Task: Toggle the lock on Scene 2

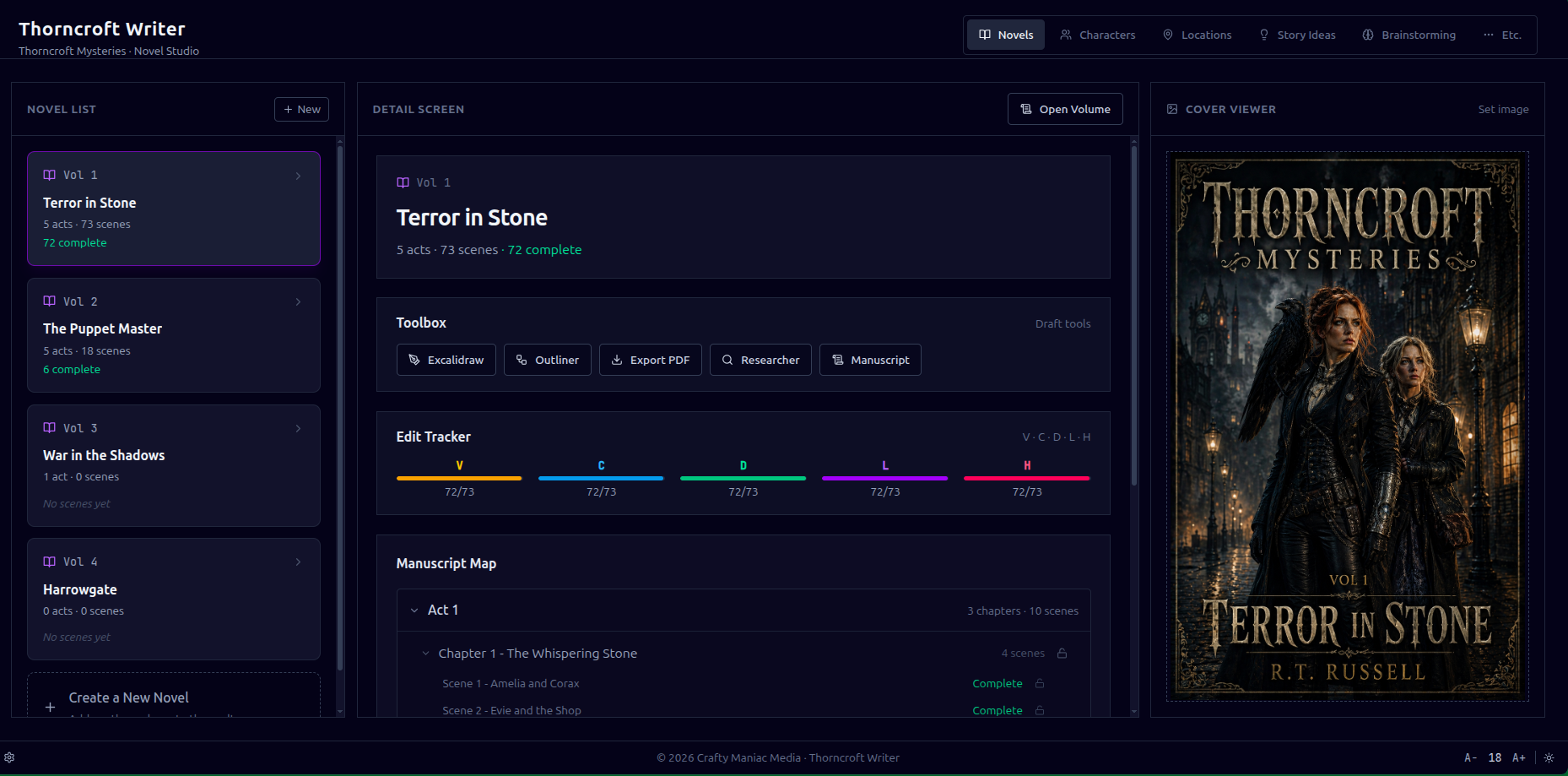Action: point(1040,710)
